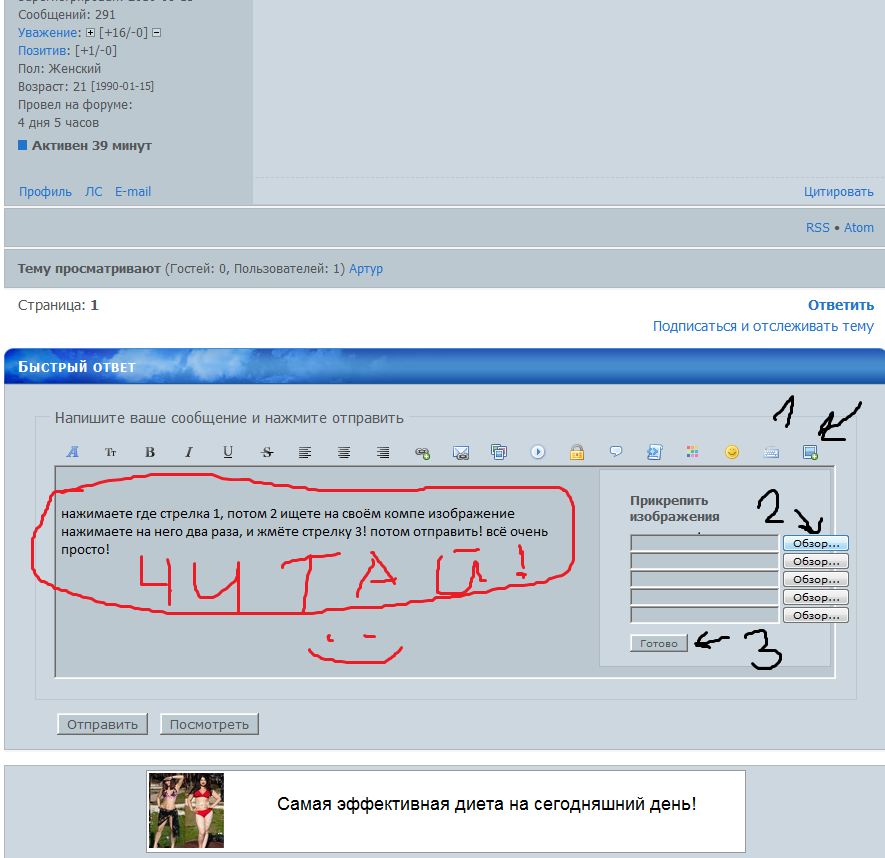Insert code block with the script icon

tap(654, 452)
